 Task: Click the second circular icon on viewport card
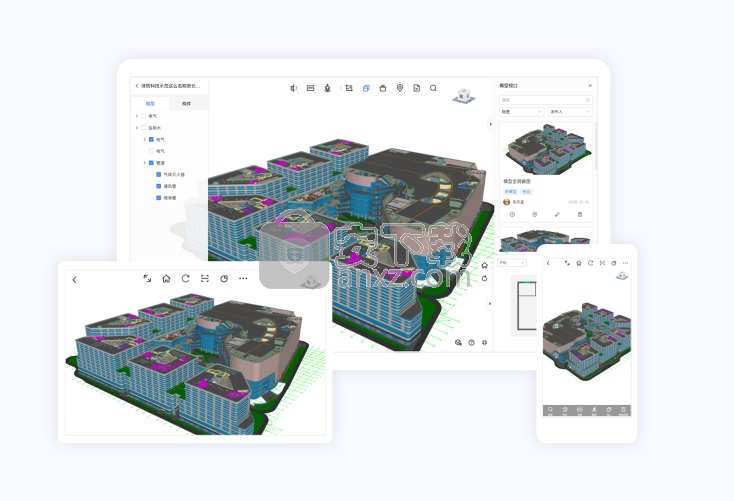click(535, 214)
